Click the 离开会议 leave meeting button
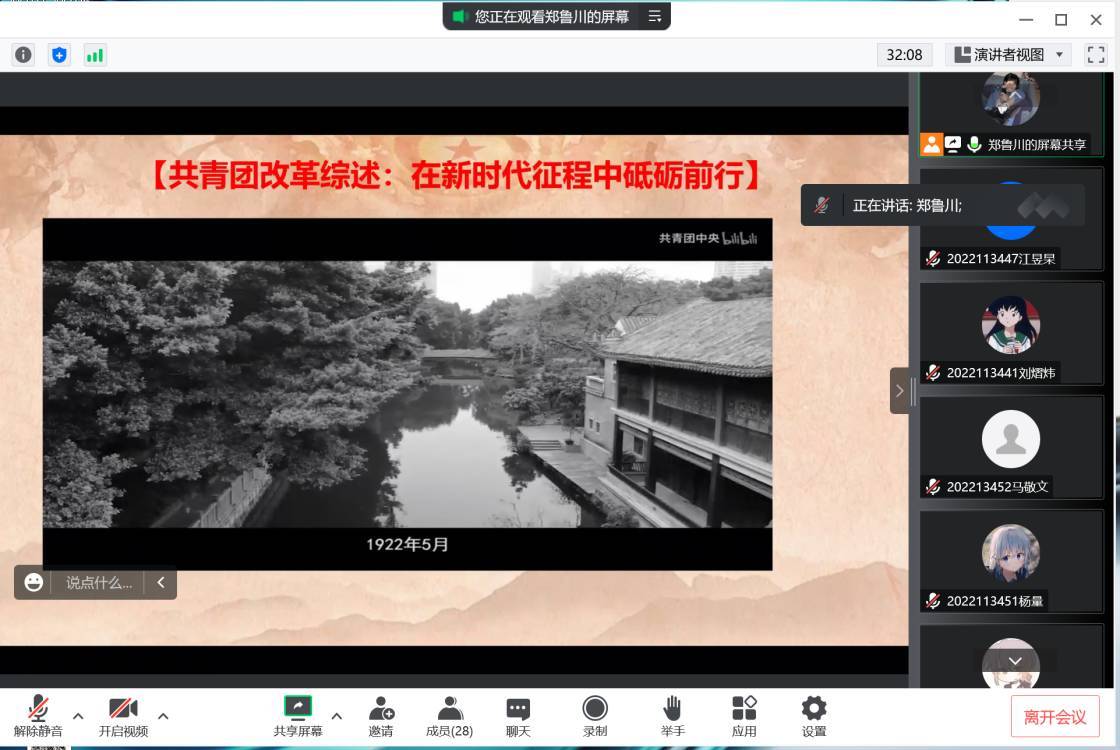The width and height of the screenshot is (1120, 750). pyautogui.click(x=1055, y=717)
